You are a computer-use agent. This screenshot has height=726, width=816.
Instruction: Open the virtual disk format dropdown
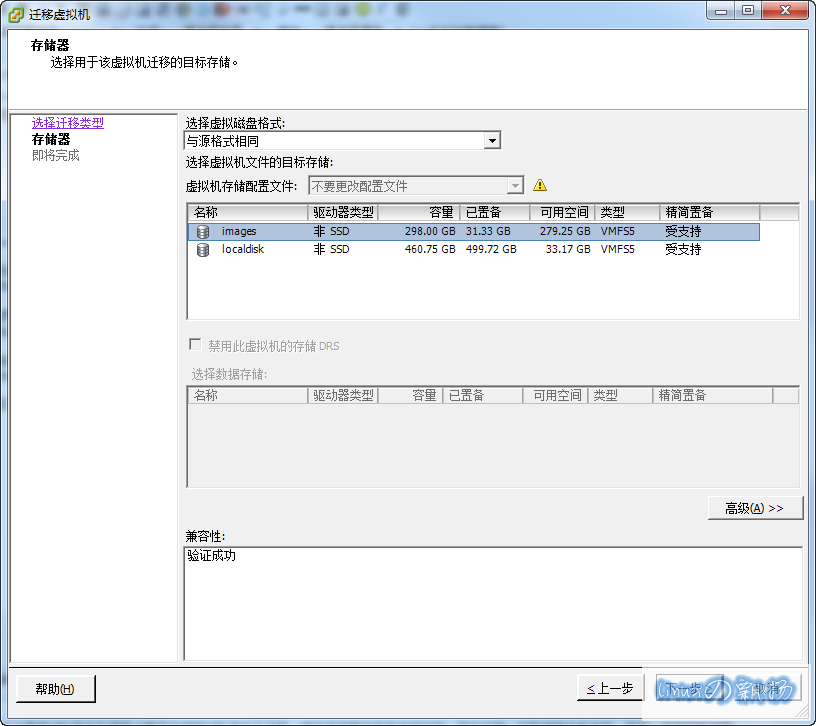coord(491,141)
